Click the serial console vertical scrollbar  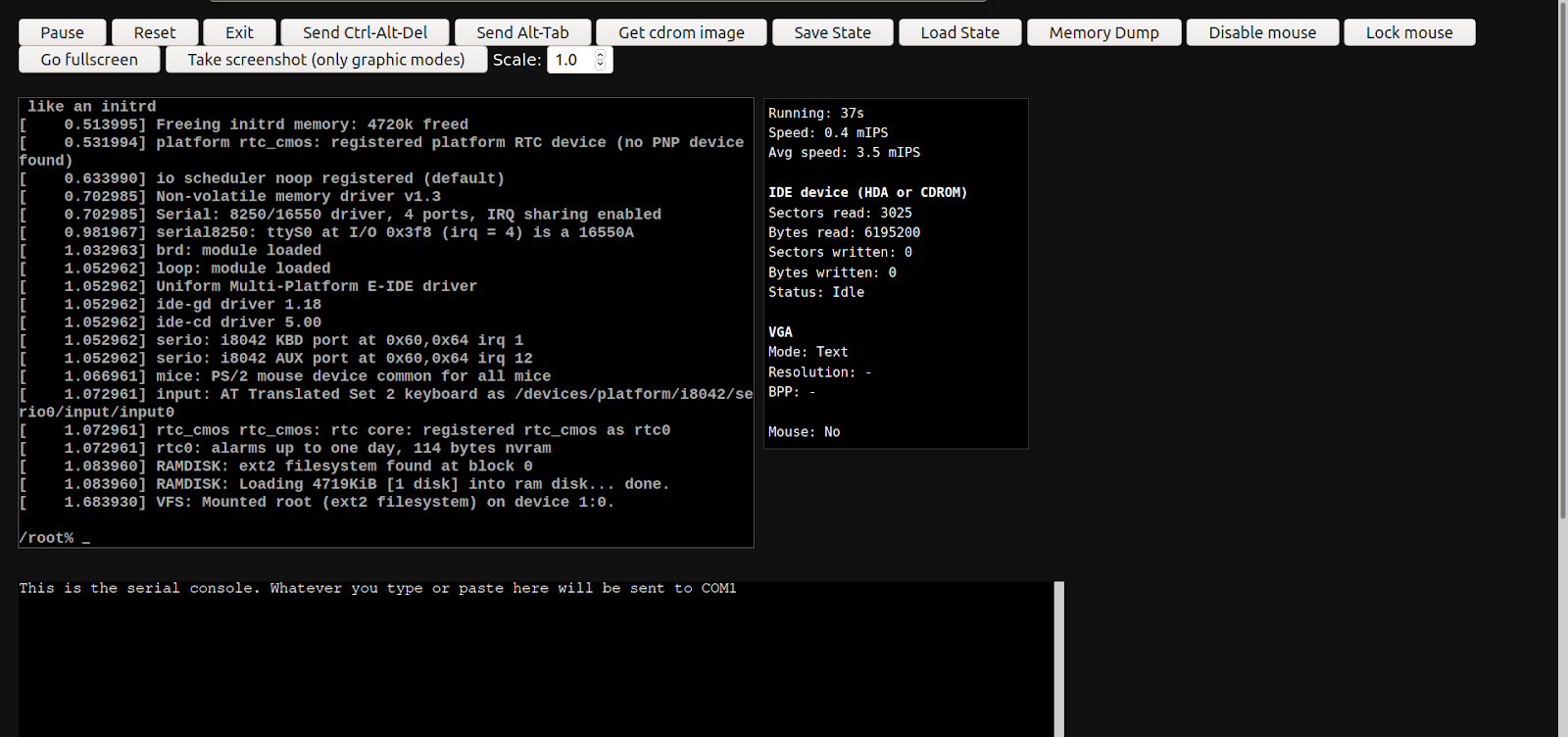1058,659
